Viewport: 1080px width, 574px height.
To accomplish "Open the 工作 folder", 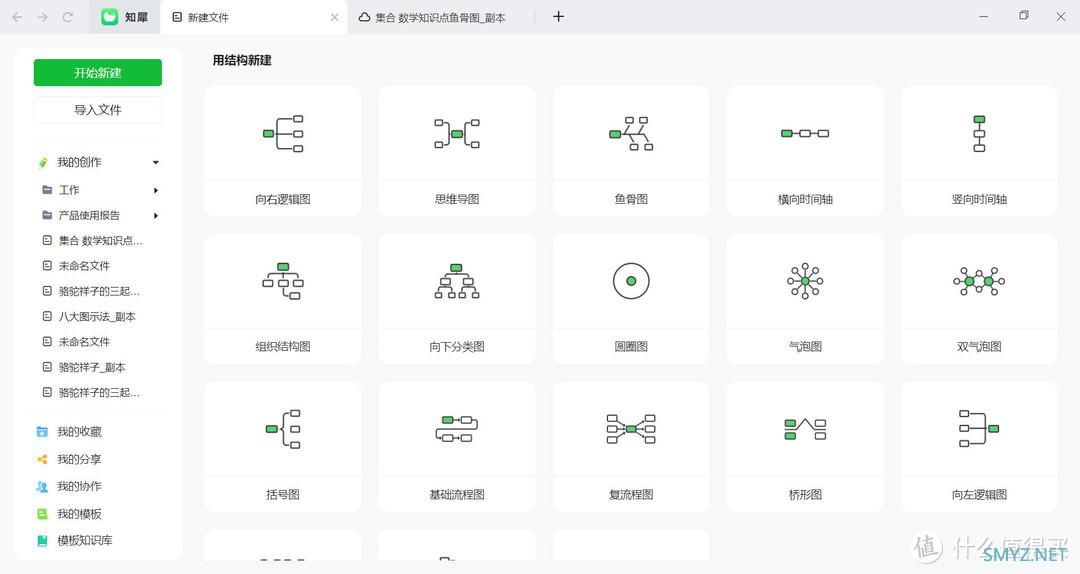I will pyautogui.click(x=69, y=190).
